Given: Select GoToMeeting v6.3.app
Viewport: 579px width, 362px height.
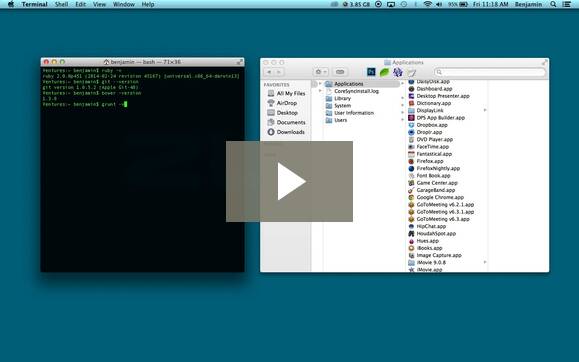Looking at the screenshot, I should click(439, 219).
